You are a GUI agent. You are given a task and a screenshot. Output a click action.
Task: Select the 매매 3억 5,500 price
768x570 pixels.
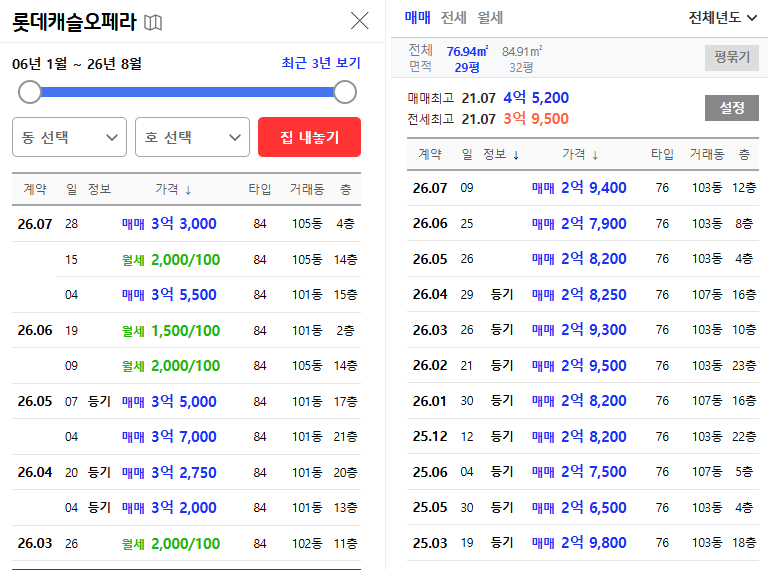pyautogui.click(x=169, y=295)
